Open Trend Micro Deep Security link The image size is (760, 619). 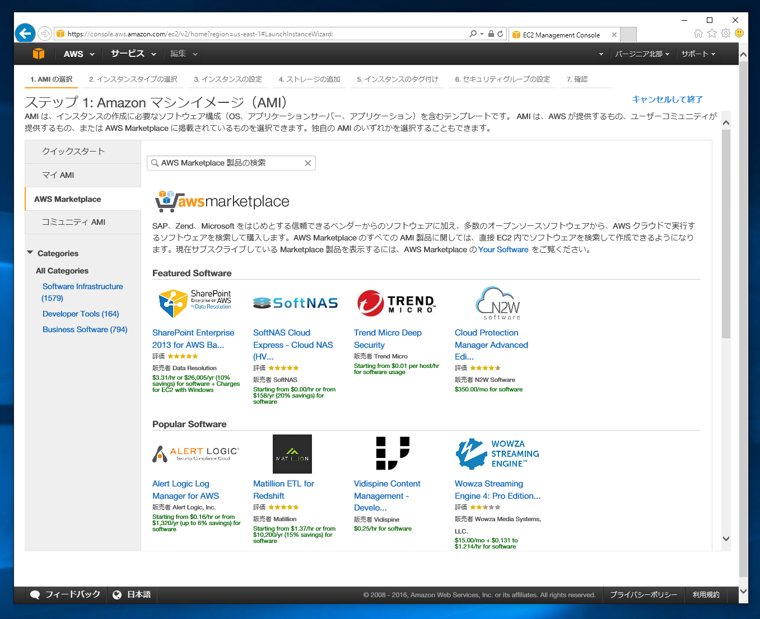(388, 339)
